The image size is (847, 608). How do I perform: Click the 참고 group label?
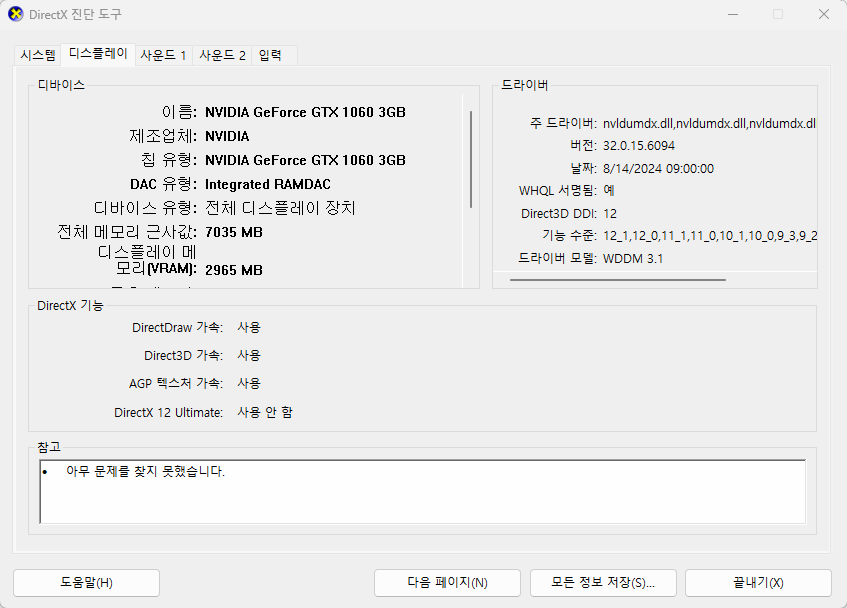pos(49,447)
